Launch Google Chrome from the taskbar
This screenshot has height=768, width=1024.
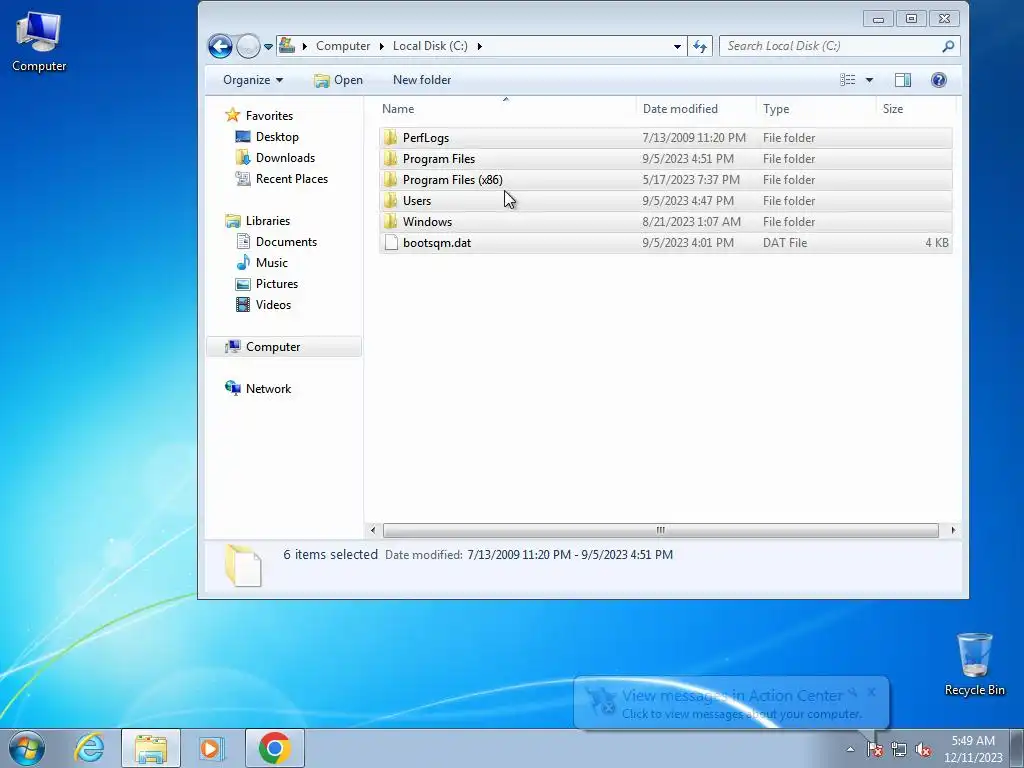click(x=275, y=748)
